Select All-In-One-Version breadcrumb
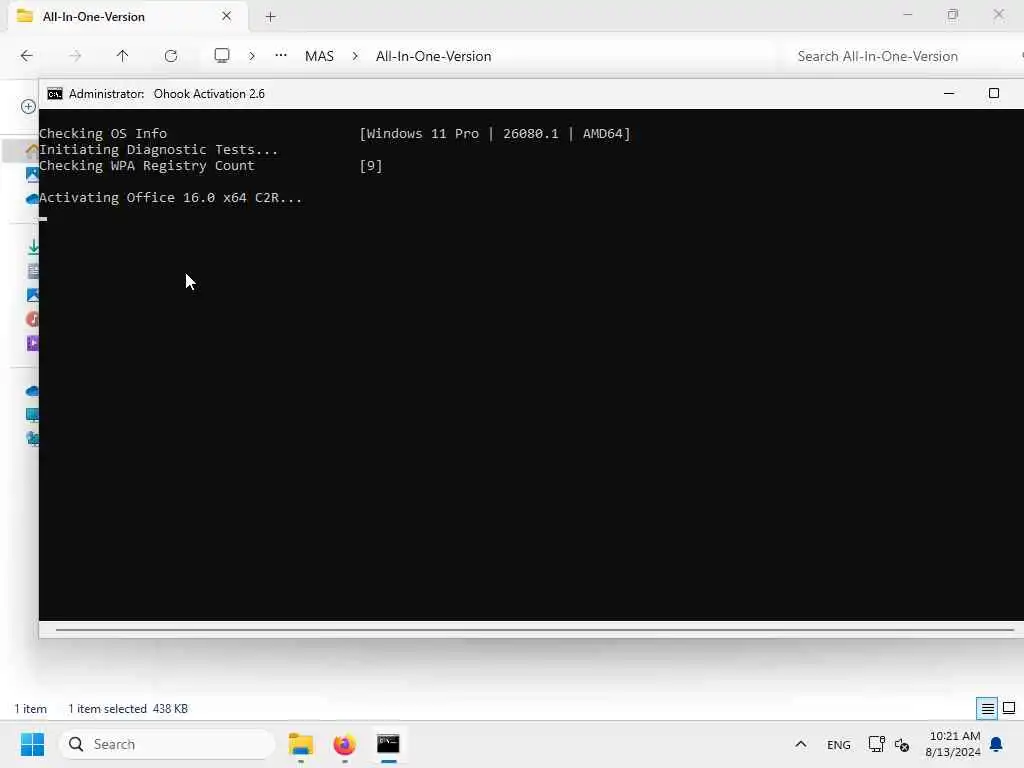1024x768 pixels. point(434,56)
